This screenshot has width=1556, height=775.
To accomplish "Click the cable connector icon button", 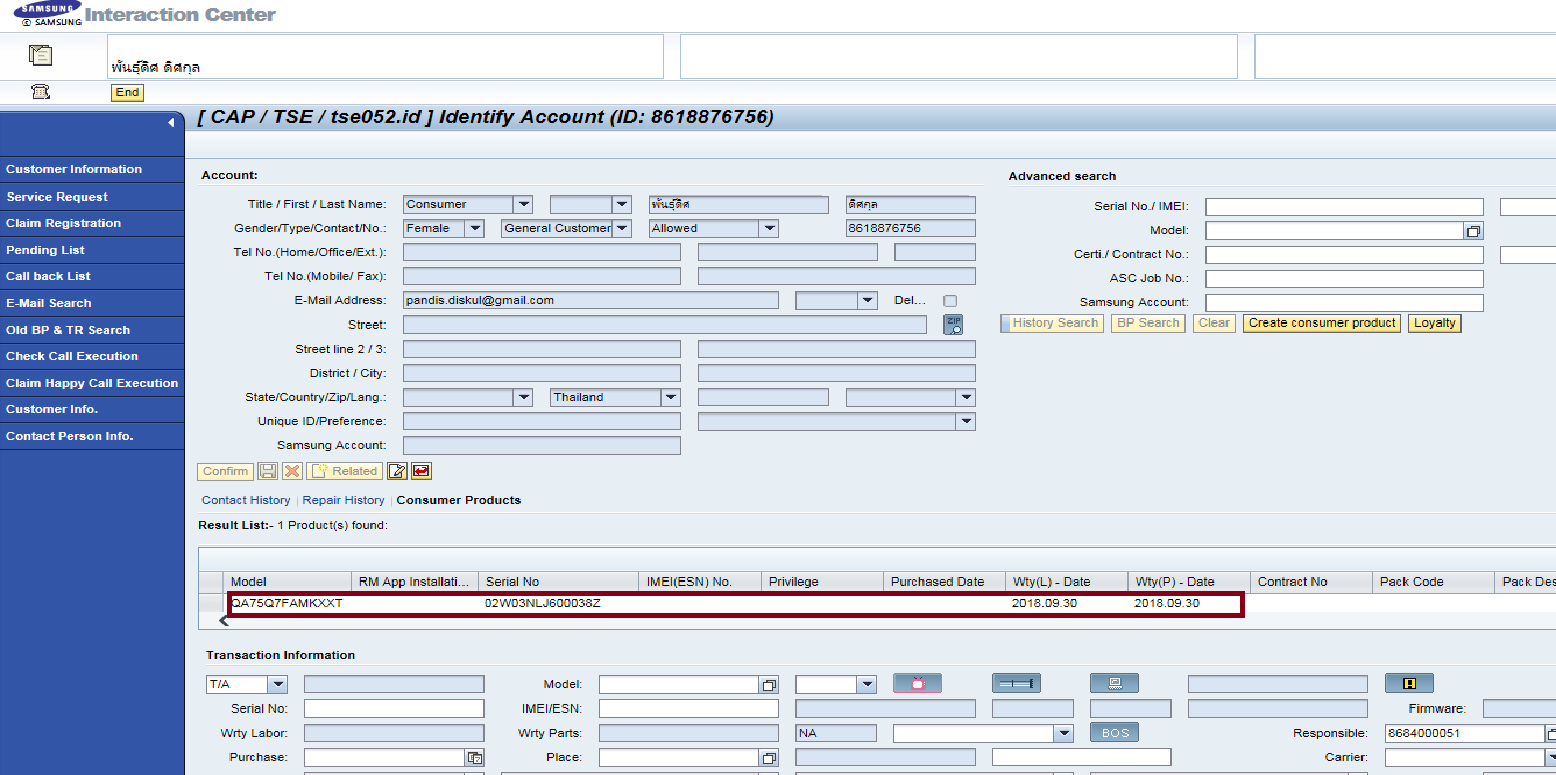I will click(1016, 684).
